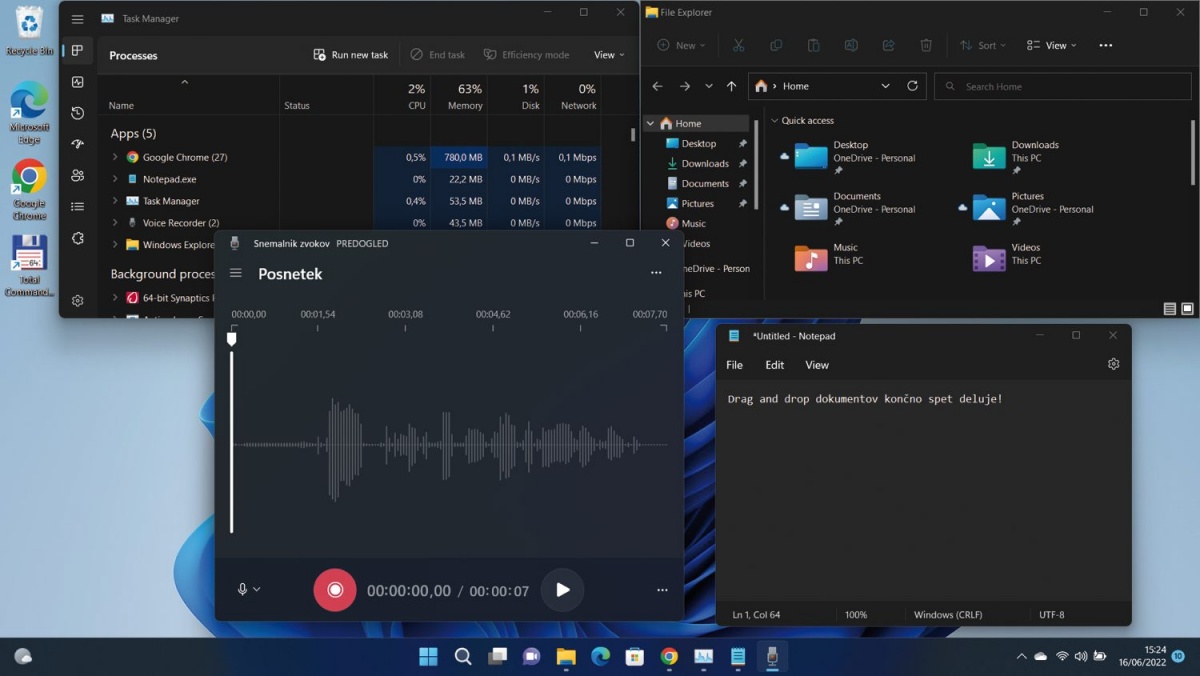1200x676 pixels.
Task: Click the 00:03,08 marker on the timeline
Action: click(x=405, y=314)
